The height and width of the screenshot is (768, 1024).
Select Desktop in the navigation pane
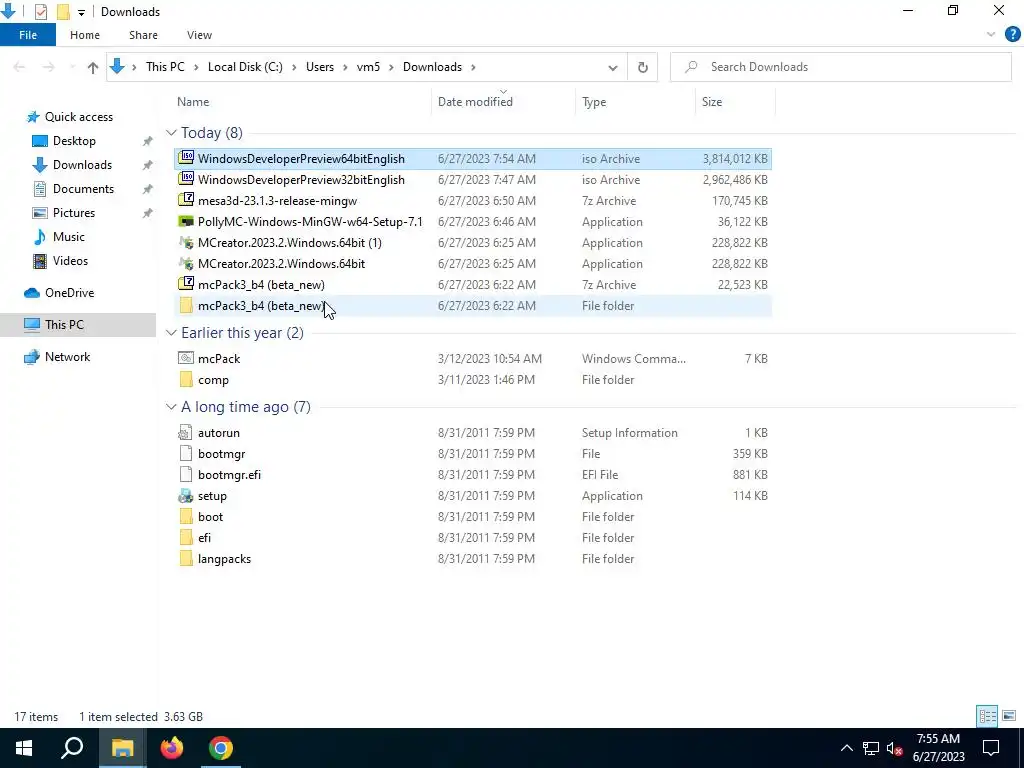click(74, 141)
